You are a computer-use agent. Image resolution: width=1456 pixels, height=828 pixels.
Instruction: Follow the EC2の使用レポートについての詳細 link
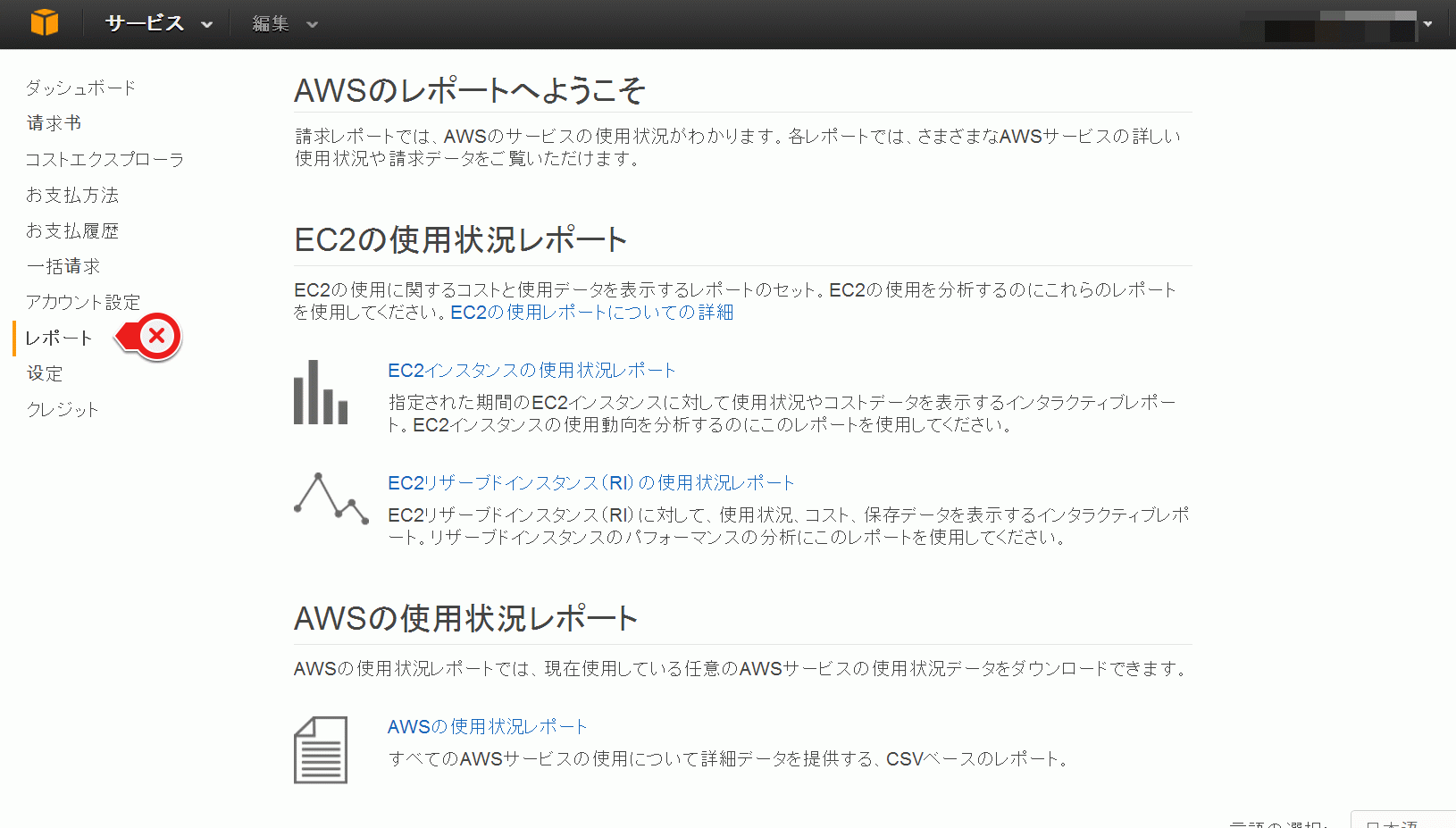point(591,312)
